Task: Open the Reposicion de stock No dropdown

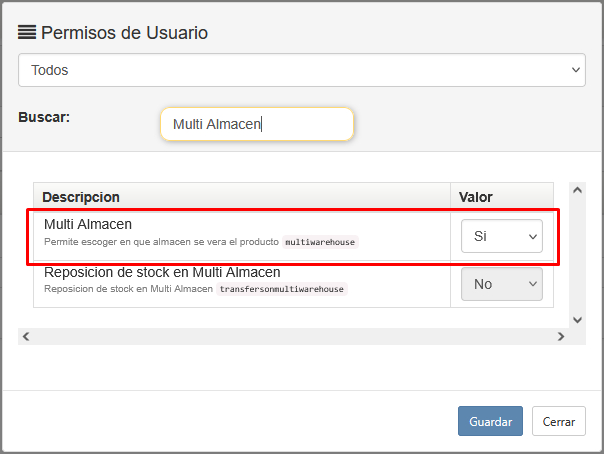Action: (x=502, y=284)
